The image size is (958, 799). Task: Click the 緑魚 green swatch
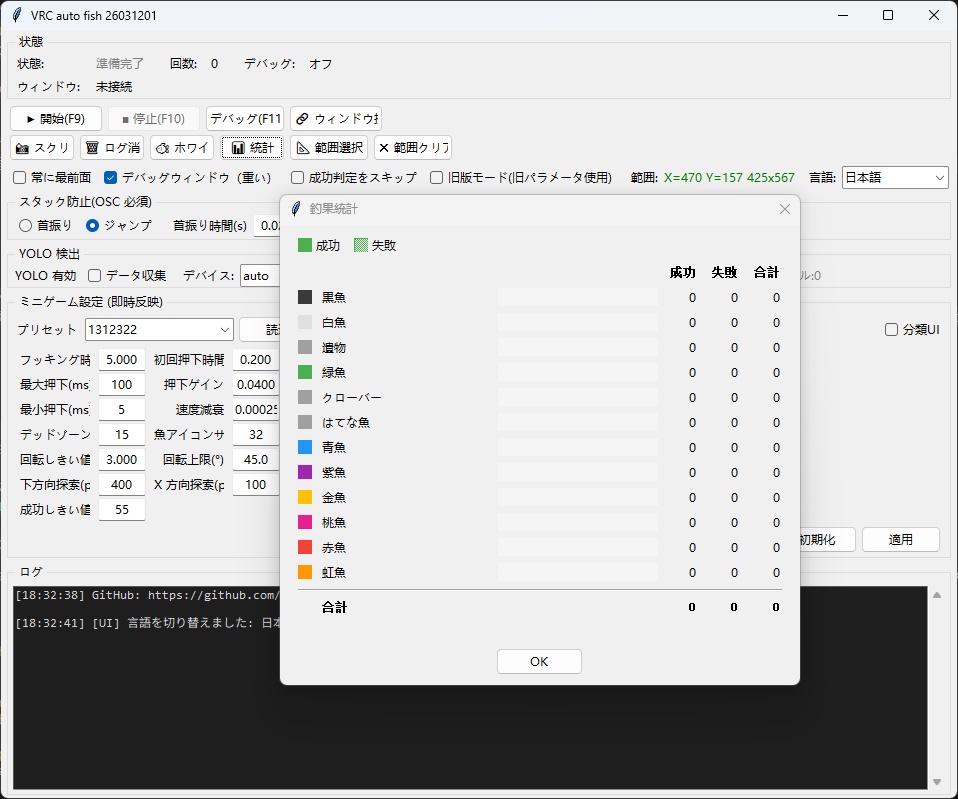[x=305, y=373]
